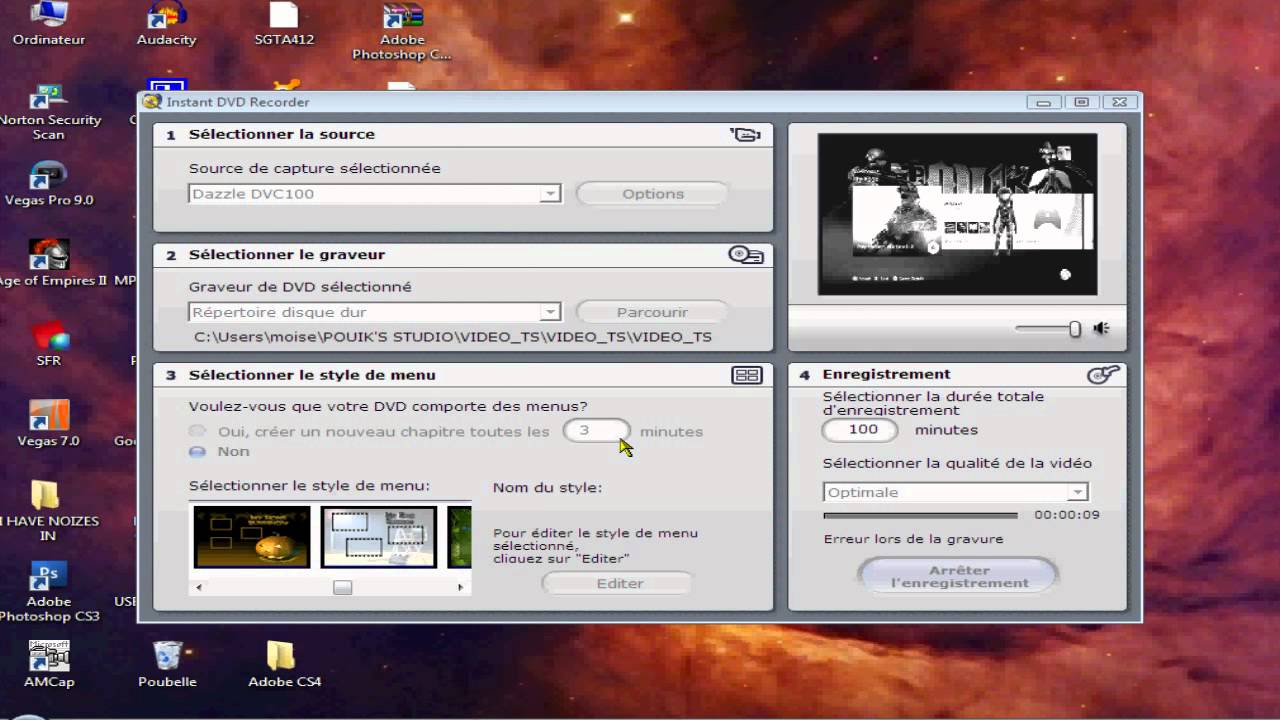Click the Options button
This screenshot has width=1280, height=720.
(x=653, y=194)
